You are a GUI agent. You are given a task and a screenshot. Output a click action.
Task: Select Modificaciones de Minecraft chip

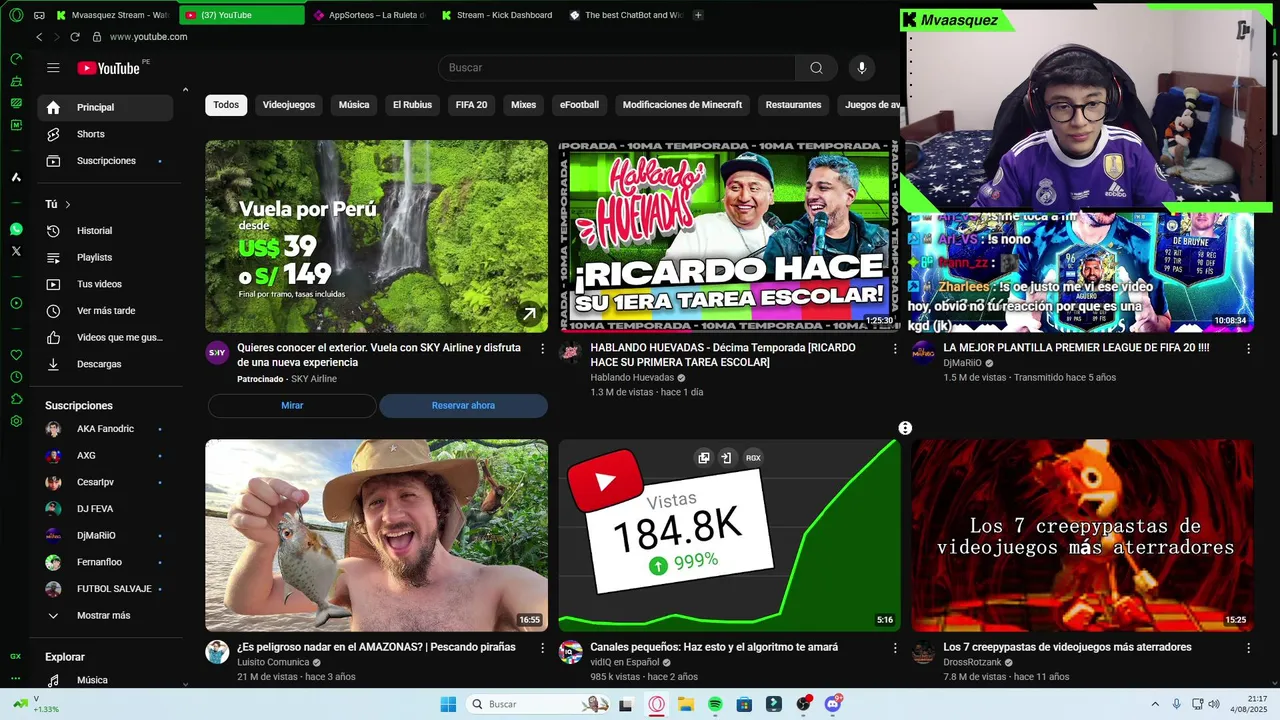point(682,105)
